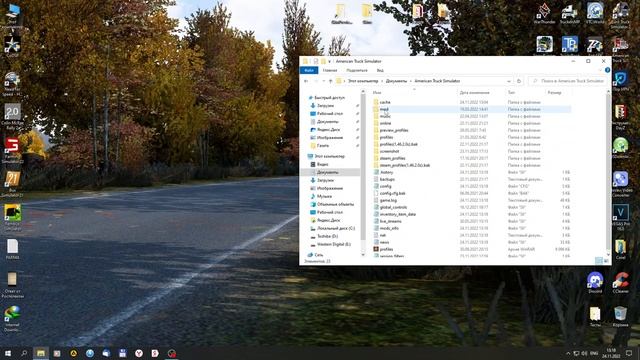Select the VEGAS Pro desktop shortcut
The image size is (640, 360).
(620, 217)
